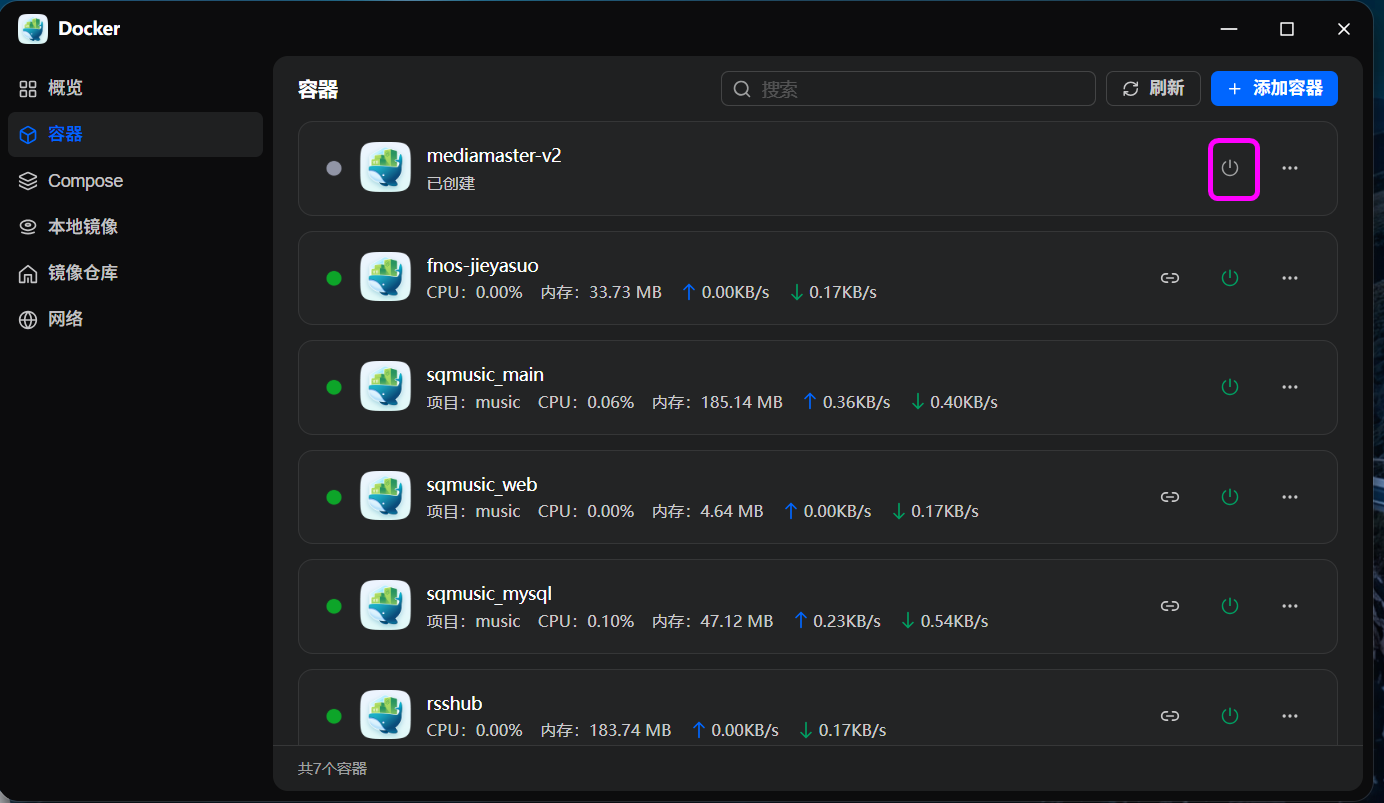Open 镜像仓库 image registry

pos(135,273)
